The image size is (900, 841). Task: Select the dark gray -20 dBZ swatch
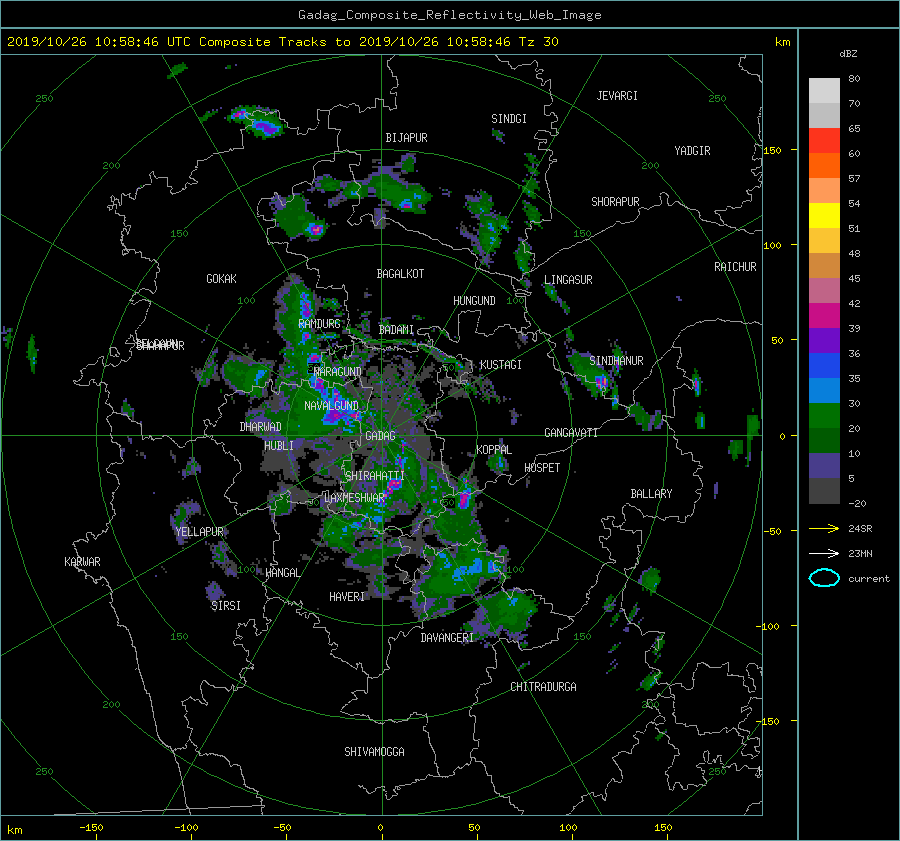pyautogui.click(x=824, y=491)
